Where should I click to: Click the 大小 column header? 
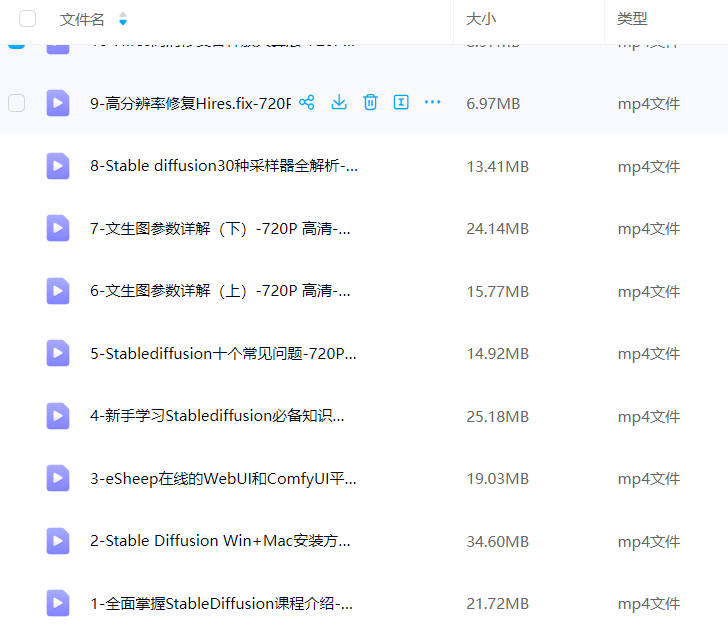coord(481,19)
